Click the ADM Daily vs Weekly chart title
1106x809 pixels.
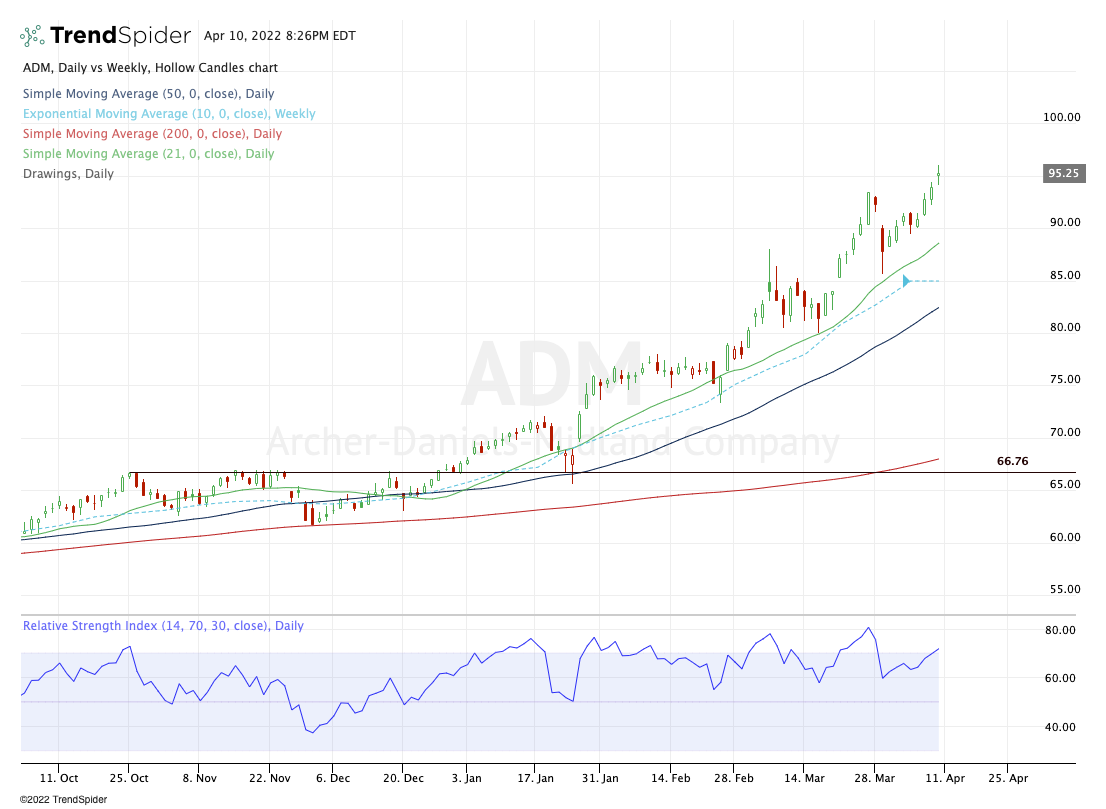[x=150, y=68]
